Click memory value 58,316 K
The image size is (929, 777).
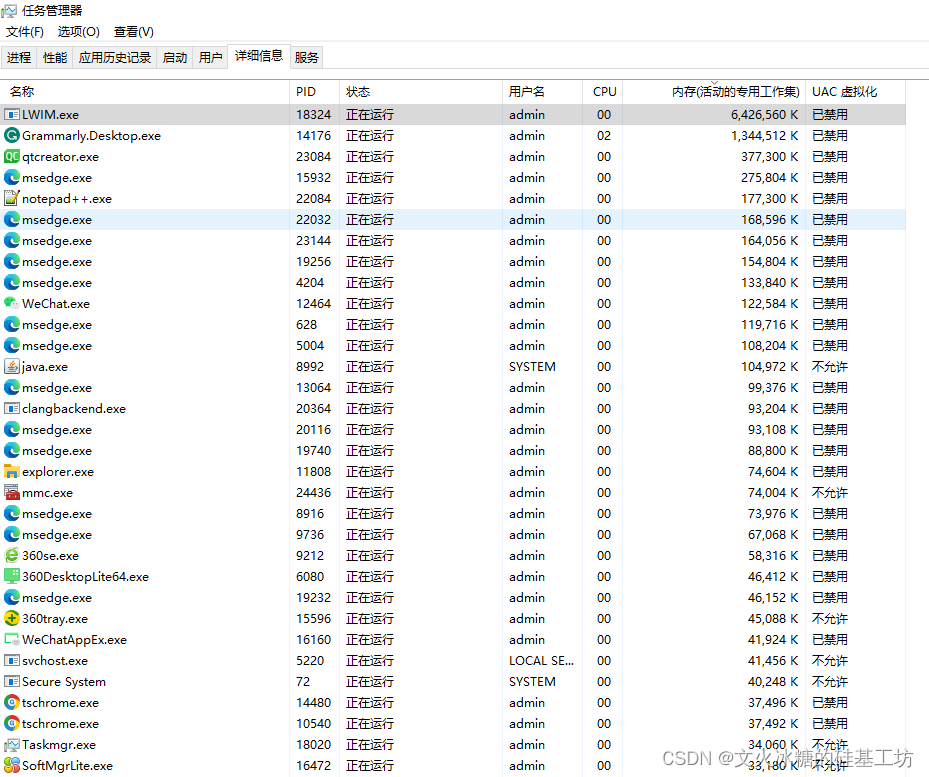(x=773, y=555)
